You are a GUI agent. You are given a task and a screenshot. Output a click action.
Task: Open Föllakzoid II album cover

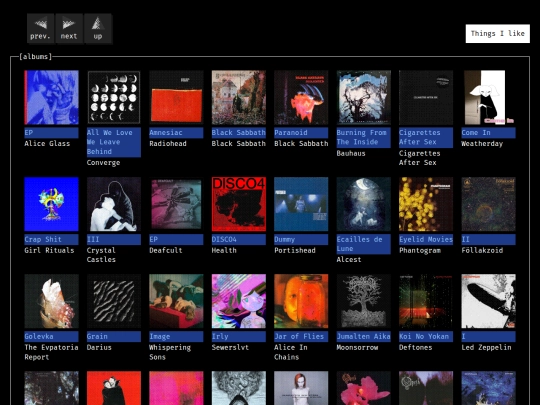coord(488,204)
